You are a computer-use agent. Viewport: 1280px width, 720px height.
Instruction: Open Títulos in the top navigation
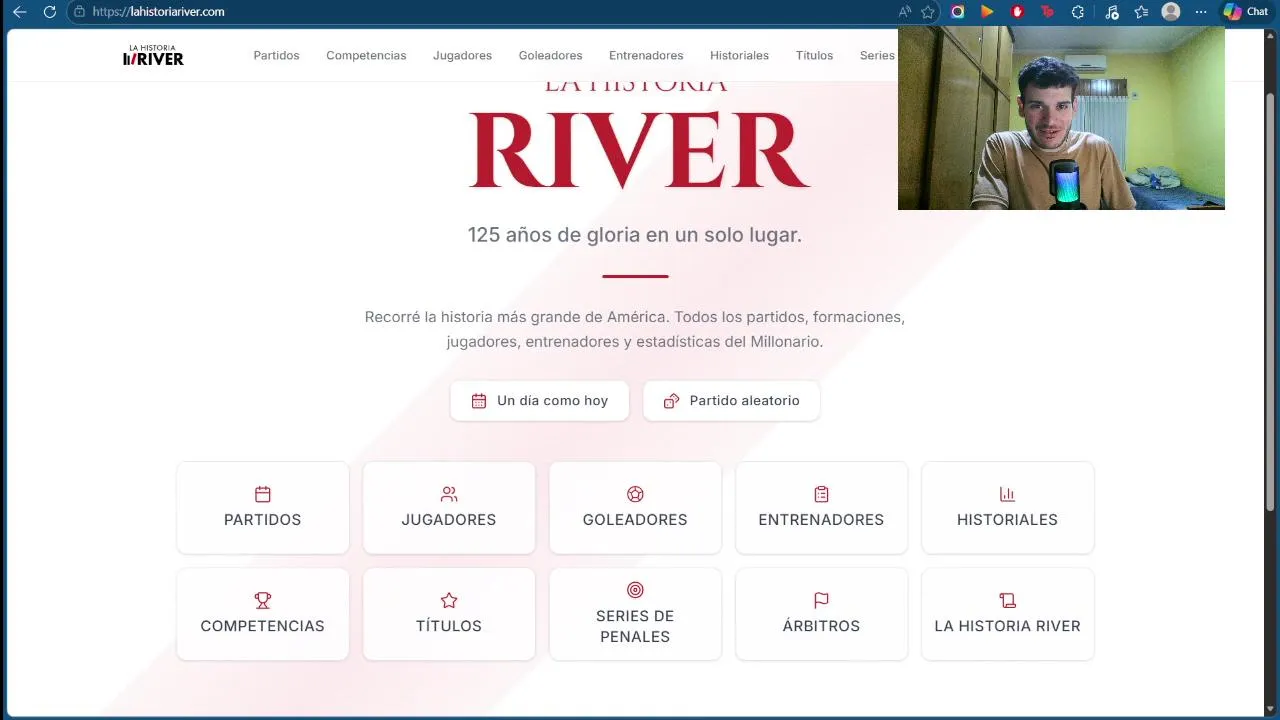pos(814,56)
